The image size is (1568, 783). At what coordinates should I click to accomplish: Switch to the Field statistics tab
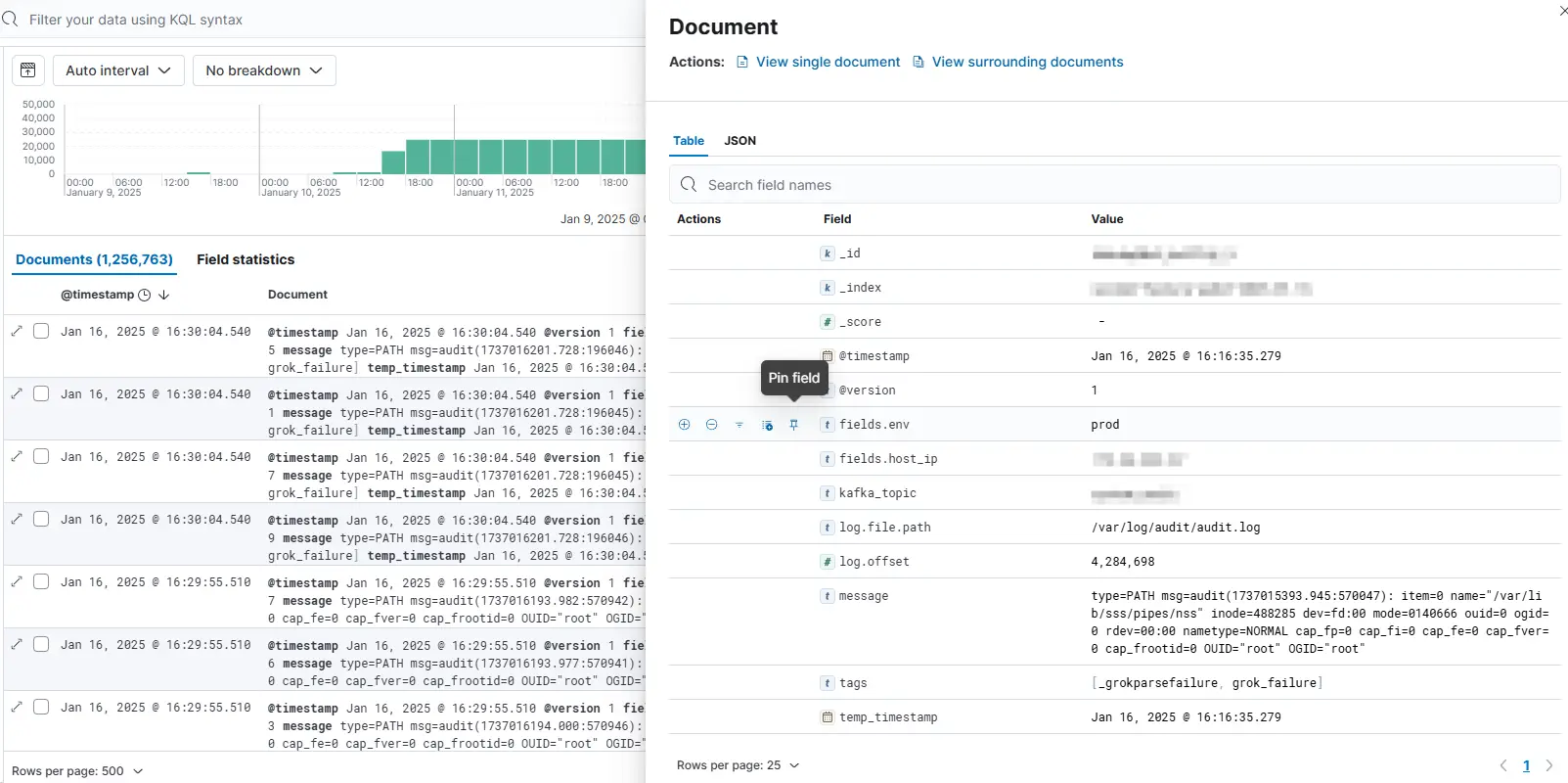point(246,259)
